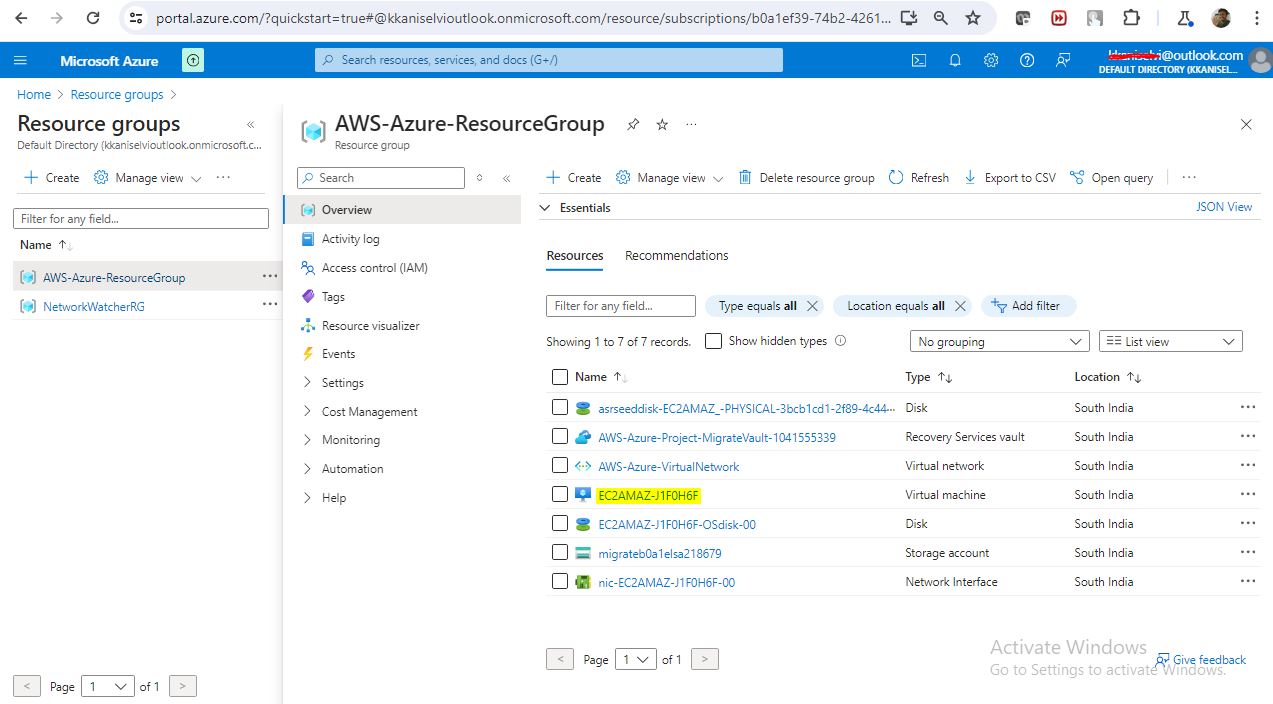1273x704 pixels.
Task: Click the resources Filter for any field box
Action: coord(621,306)
